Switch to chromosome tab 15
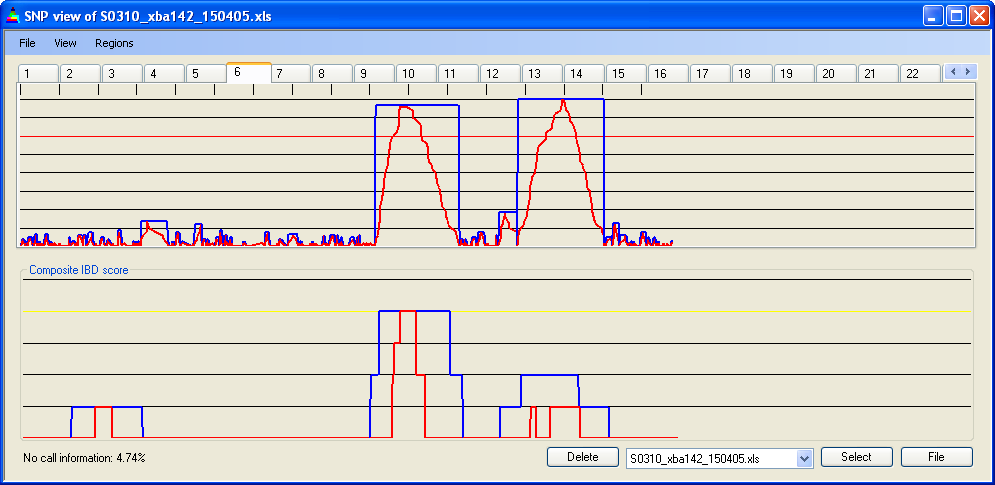The image size is (995, 485). (x=626, y=74)
